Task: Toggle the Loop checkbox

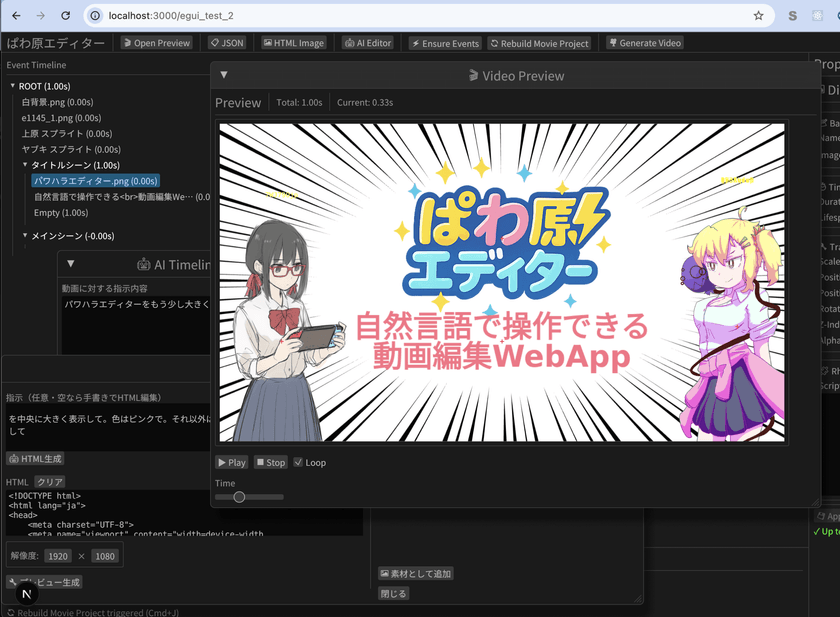Action: tap(299, 463)
